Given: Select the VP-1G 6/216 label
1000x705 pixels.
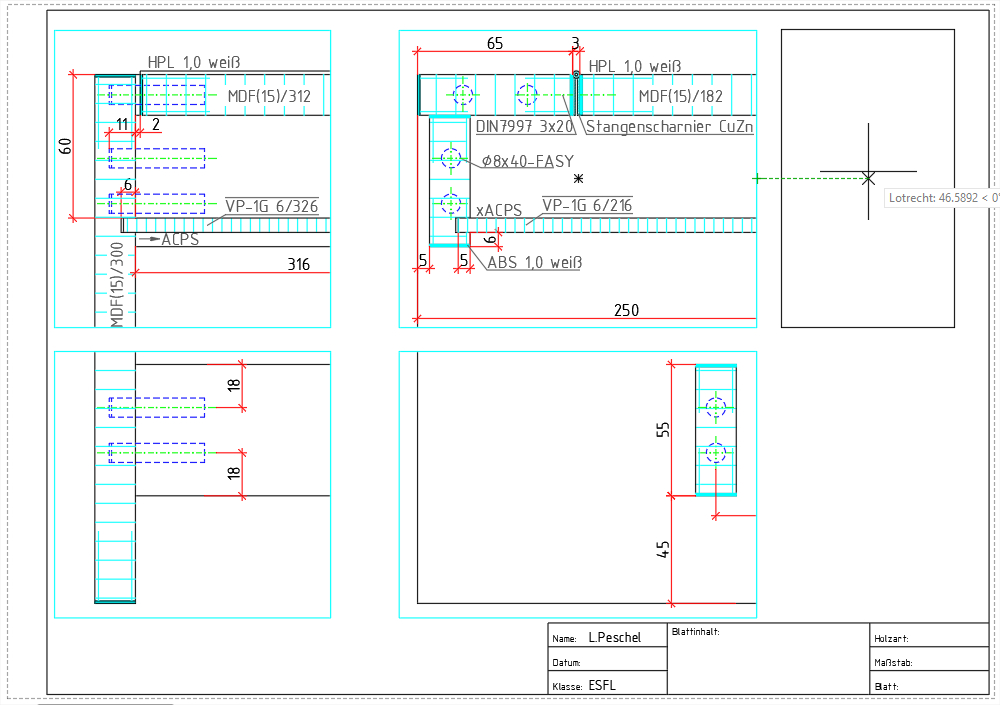Looking at the screenshot, I should pos(587,205).
